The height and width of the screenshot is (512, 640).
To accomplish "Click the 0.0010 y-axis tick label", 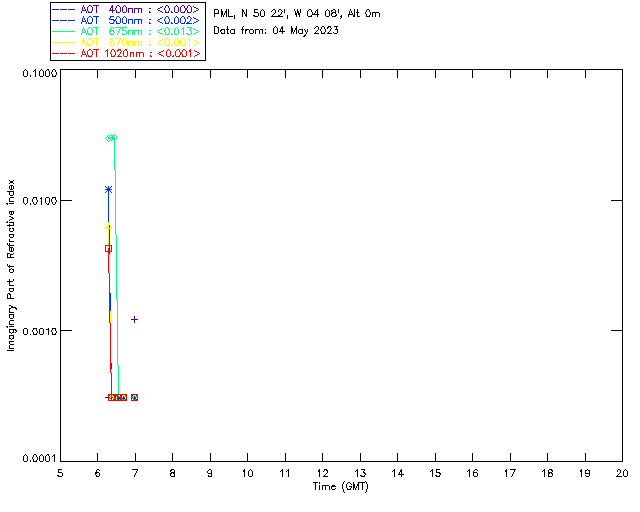I will 39,331.
